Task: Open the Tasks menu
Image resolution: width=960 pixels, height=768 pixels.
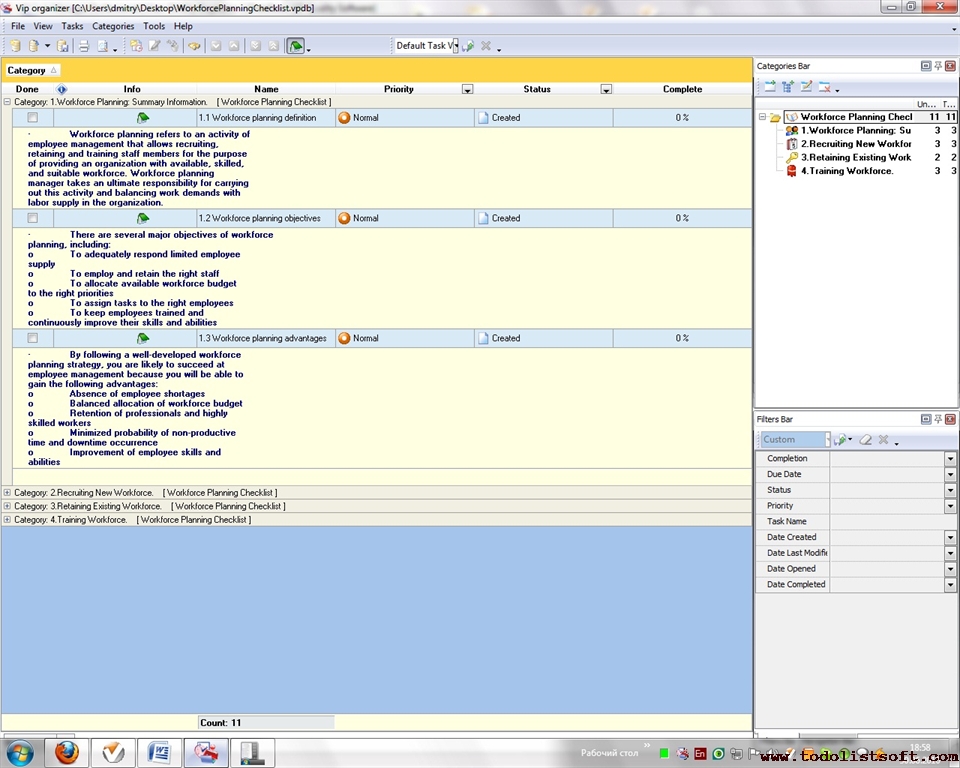Action: pyautogui.click(x=72, y=26)
